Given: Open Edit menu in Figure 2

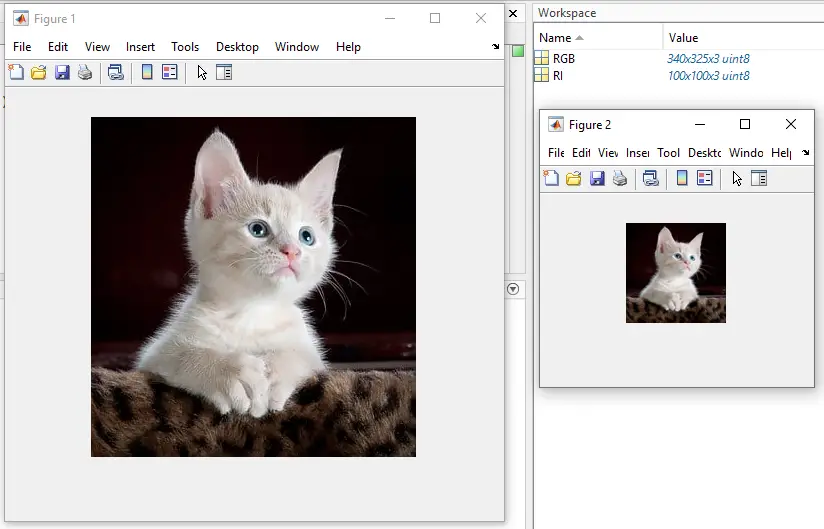Looking at the screenshot, I should 581,153.
